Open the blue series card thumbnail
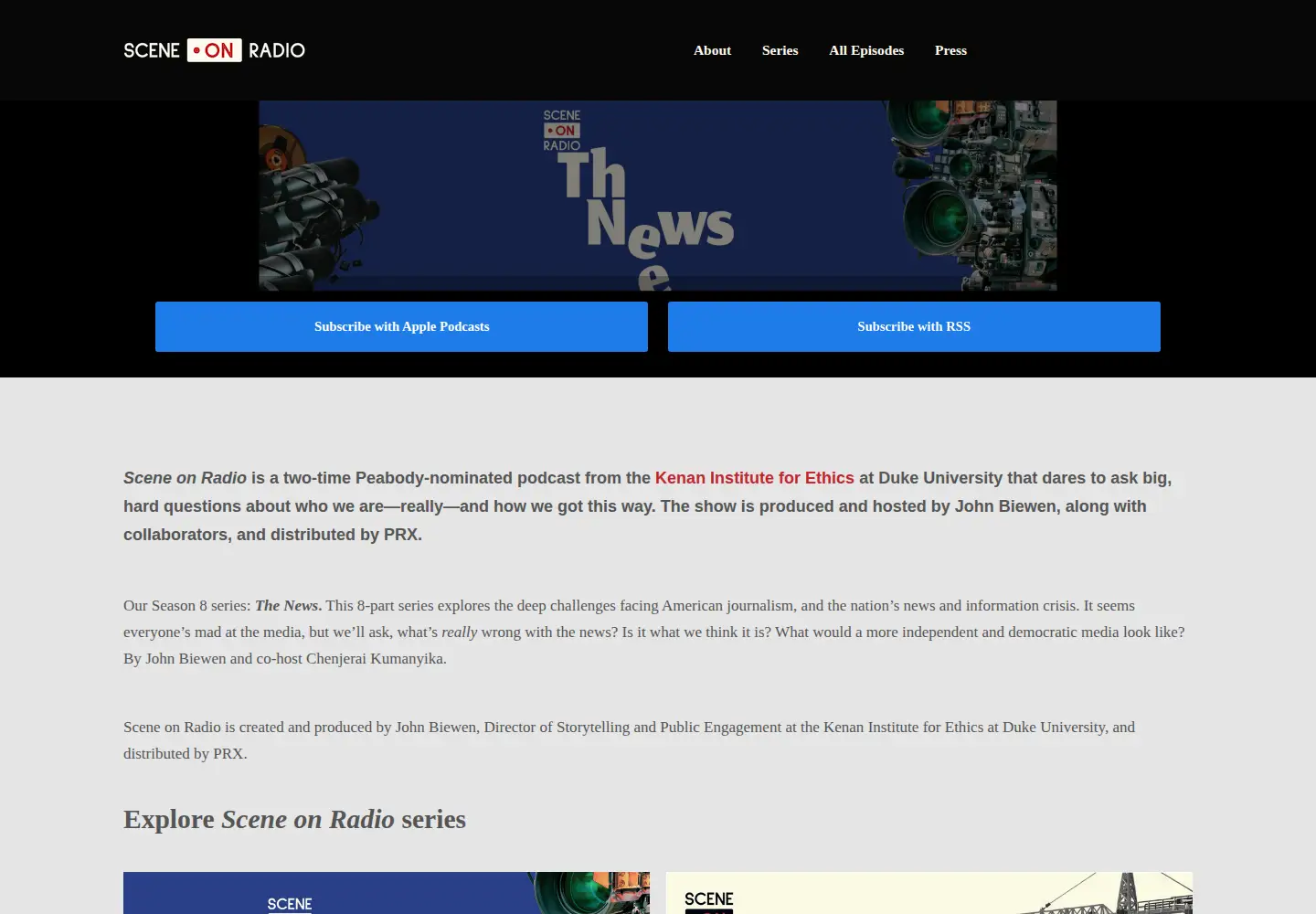Screen dimensions: 1316x914 tap(387, 893)
